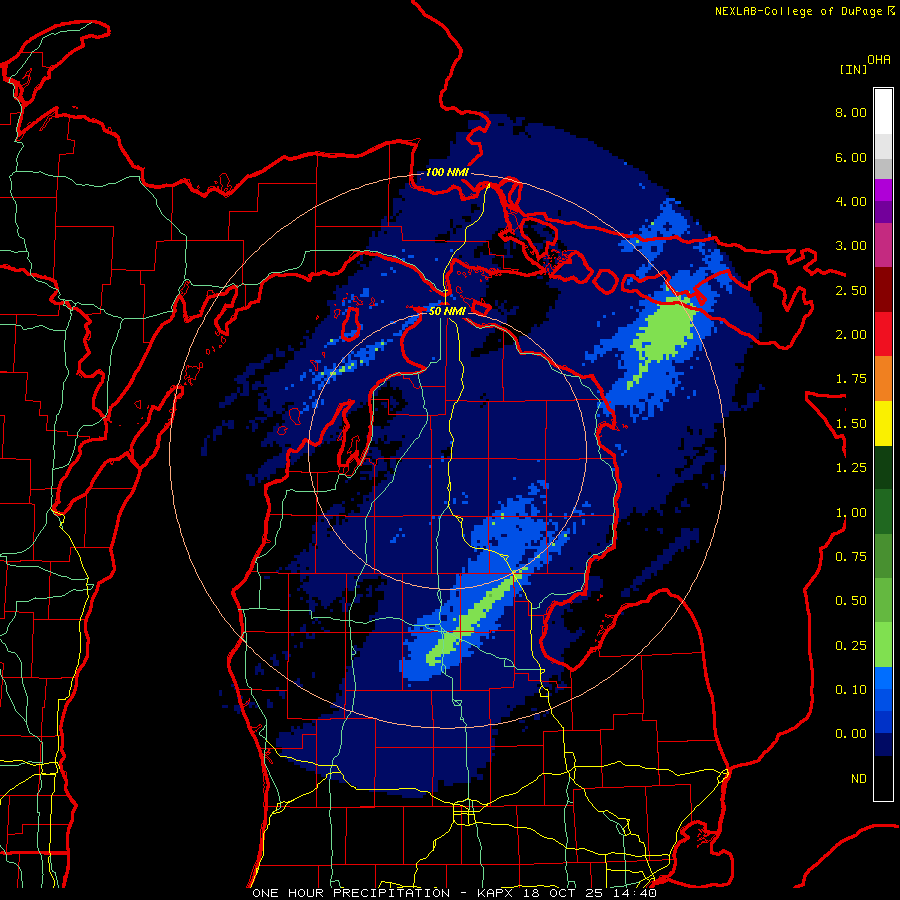Click the 50 NMI range ring label

click(447, 311)
